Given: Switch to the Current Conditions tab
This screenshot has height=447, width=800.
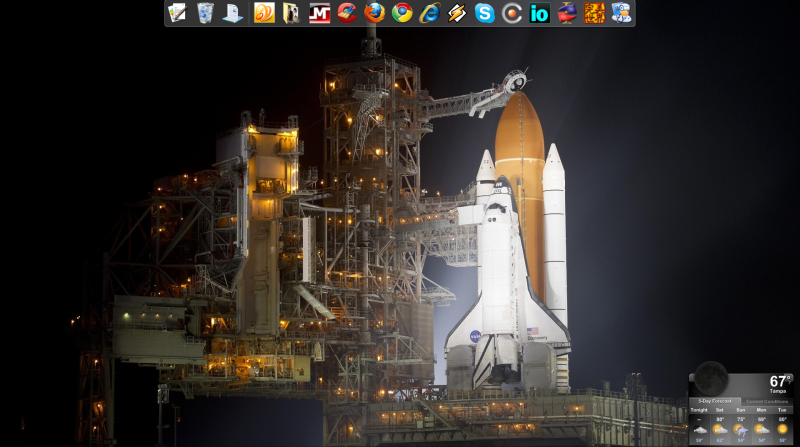Looking at the screenshot, I should point(768,401).
